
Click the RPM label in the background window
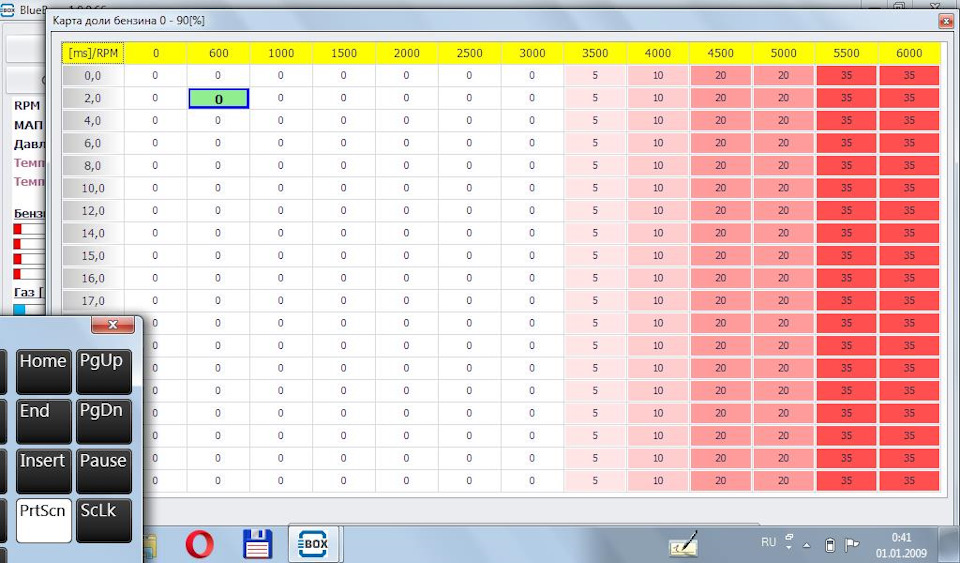(27, 106)
